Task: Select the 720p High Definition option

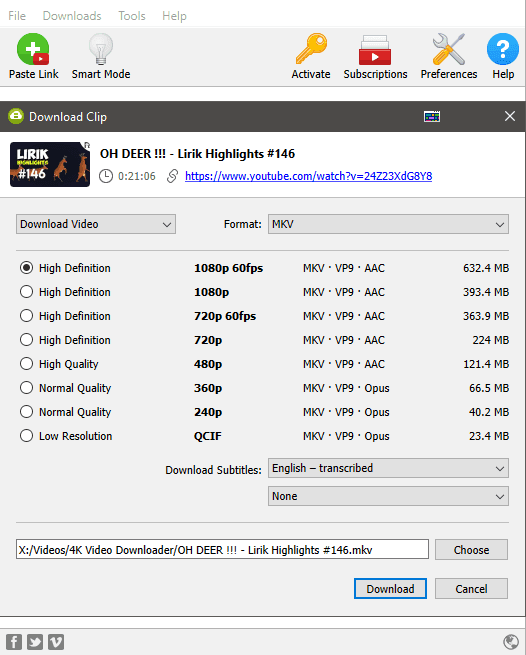Action: 26,340
